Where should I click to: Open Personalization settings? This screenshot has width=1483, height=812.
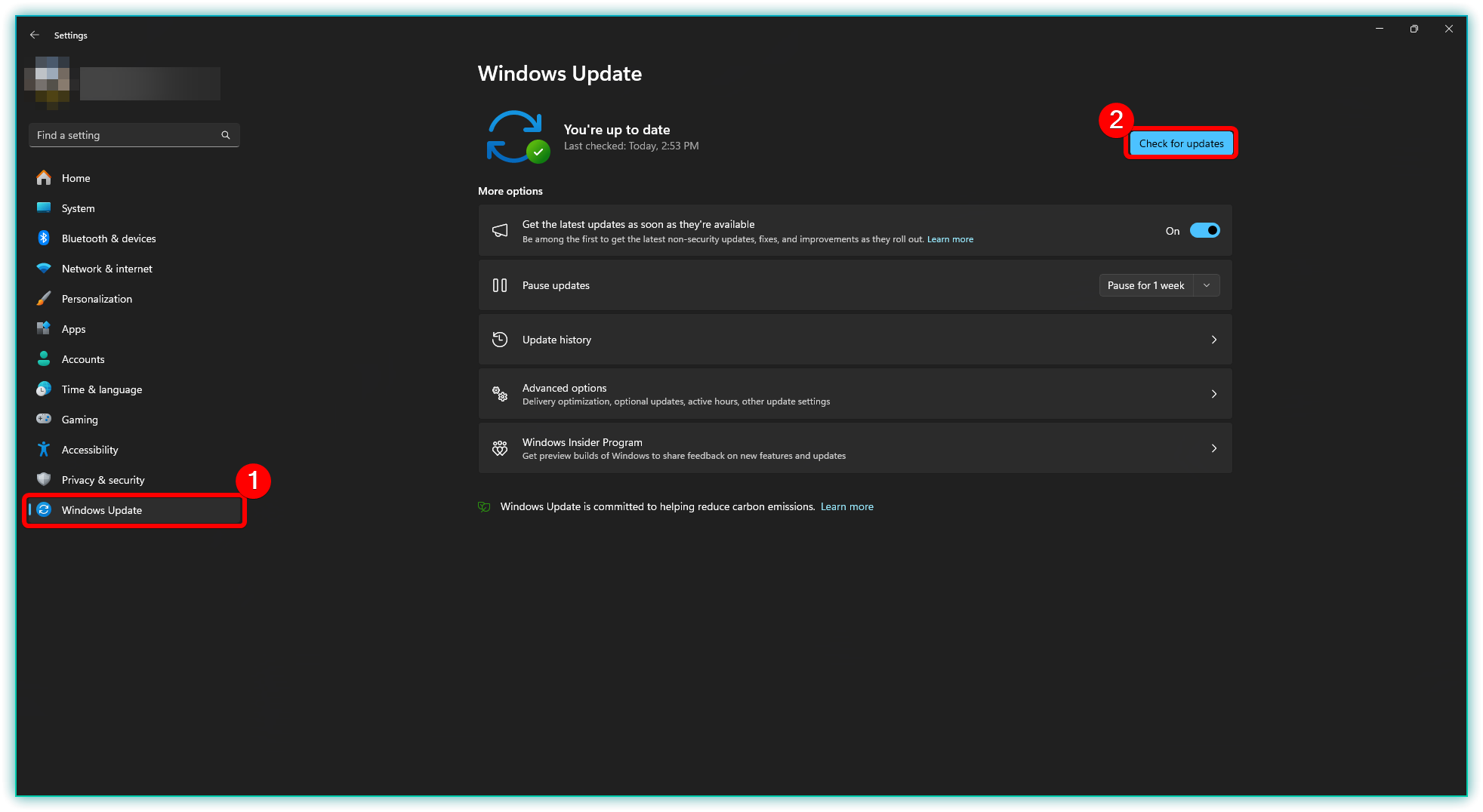point(134,299)
